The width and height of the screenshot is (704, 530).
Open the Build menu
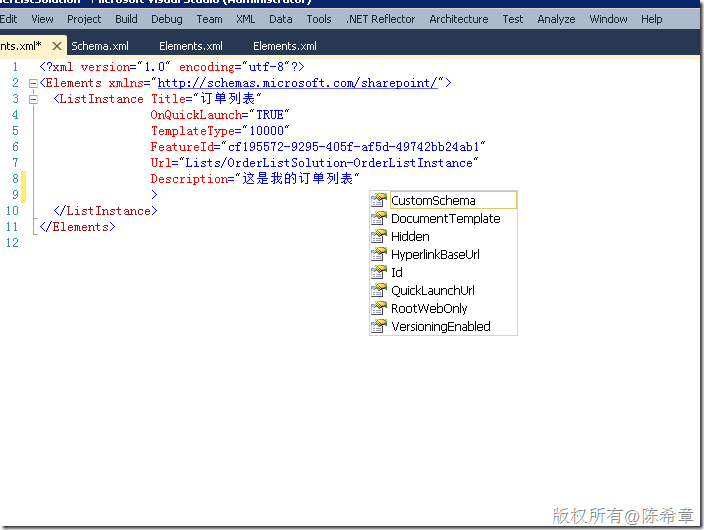pyautogui.click(x=126, y=19)
